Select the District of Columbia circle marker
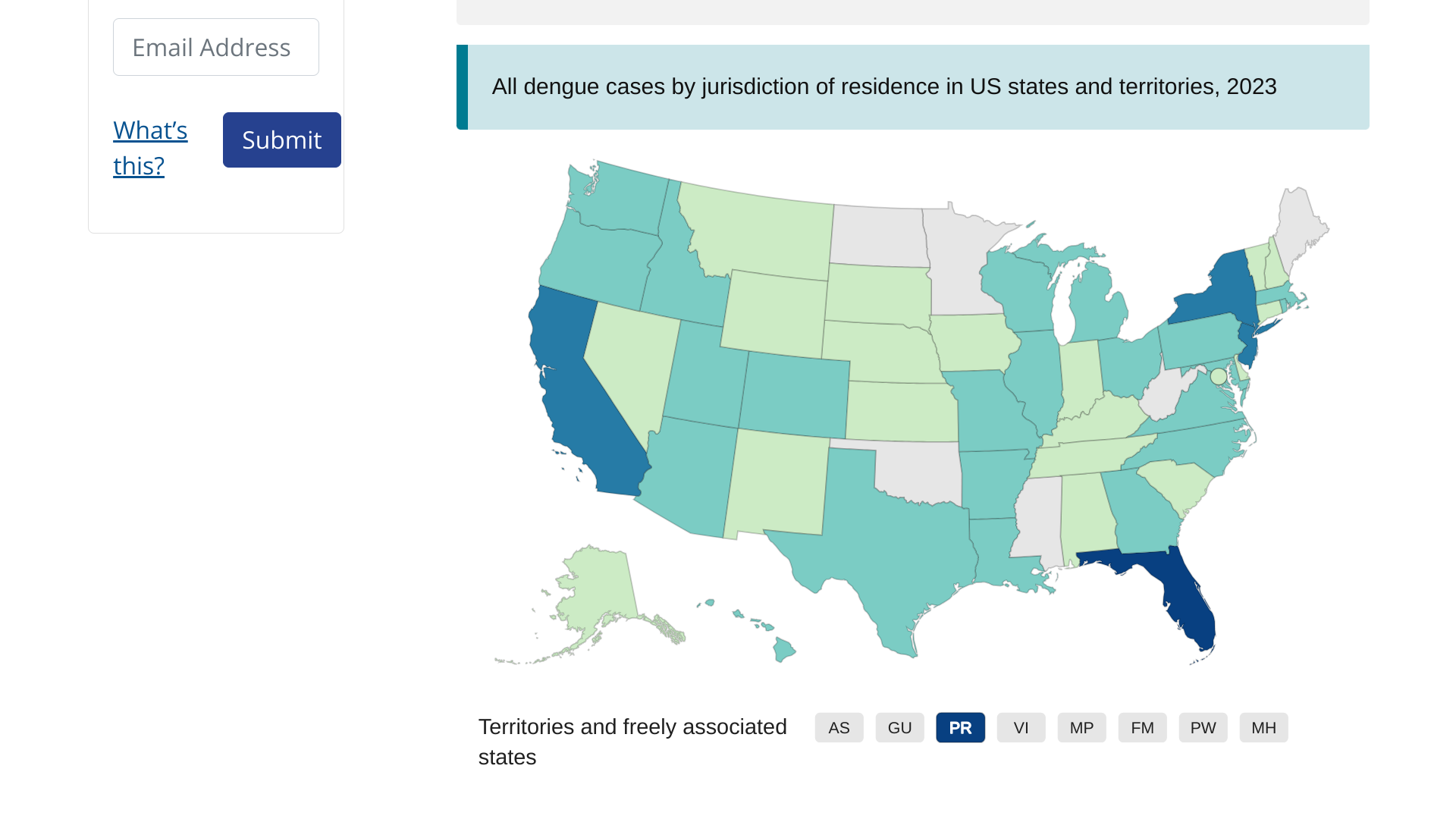 (1218, 376)
